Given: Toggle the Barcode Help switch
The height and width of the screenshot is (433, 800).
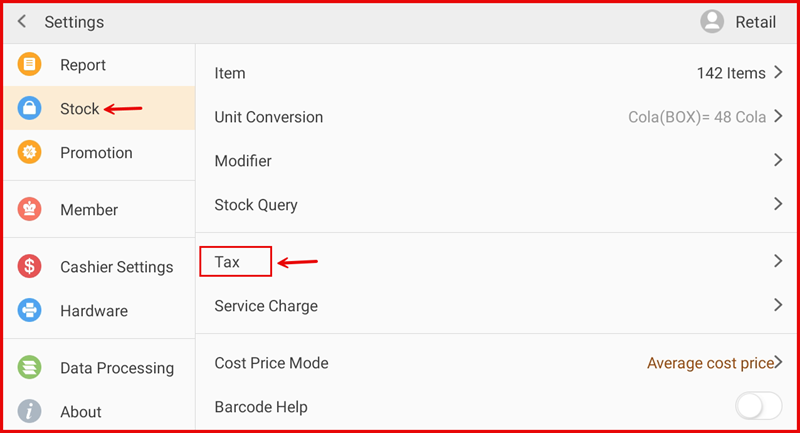Looking at the screenshot, I should tap(758, 406).
